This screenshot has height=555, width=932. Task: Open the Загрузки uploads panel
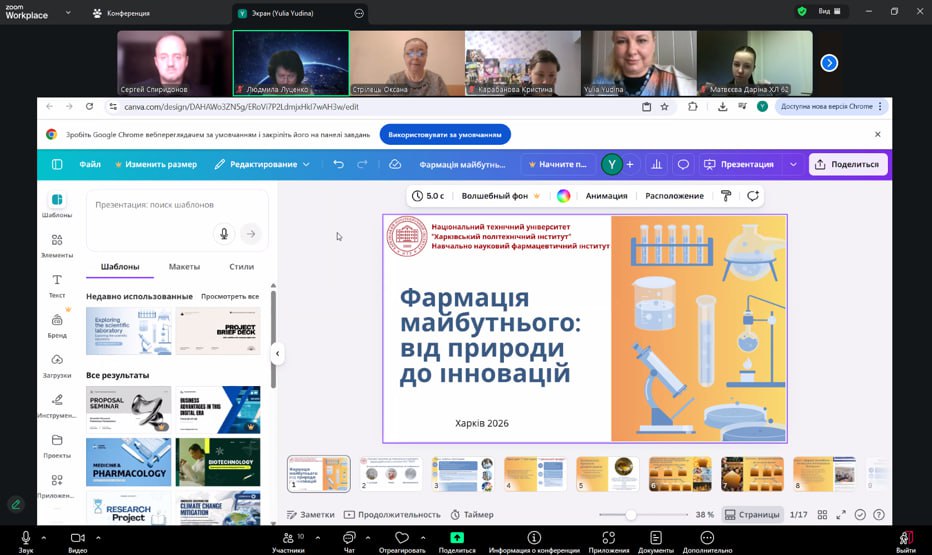coord(57,365)
